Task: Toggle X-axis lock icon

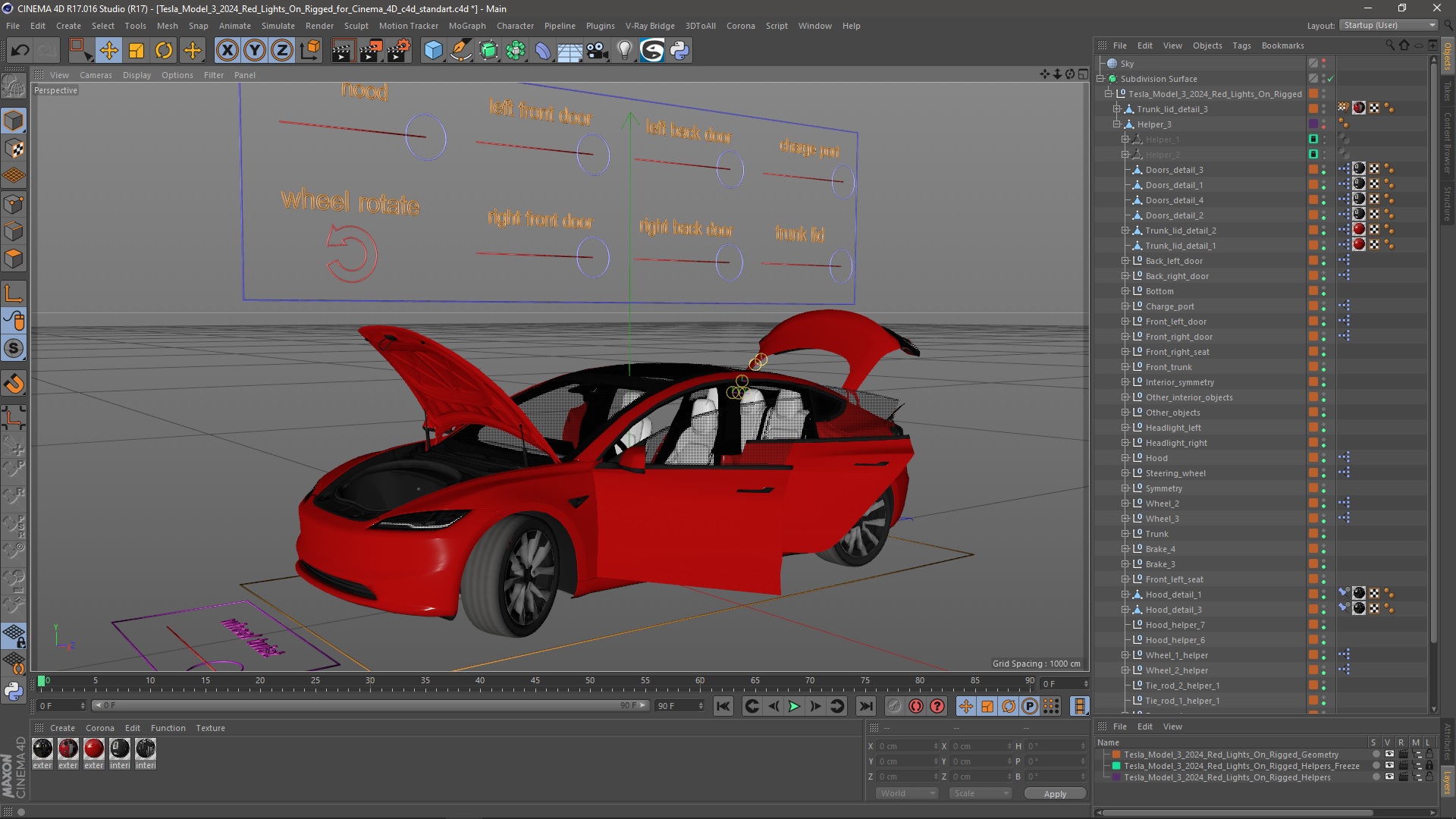Action: [x=227, y=51]
